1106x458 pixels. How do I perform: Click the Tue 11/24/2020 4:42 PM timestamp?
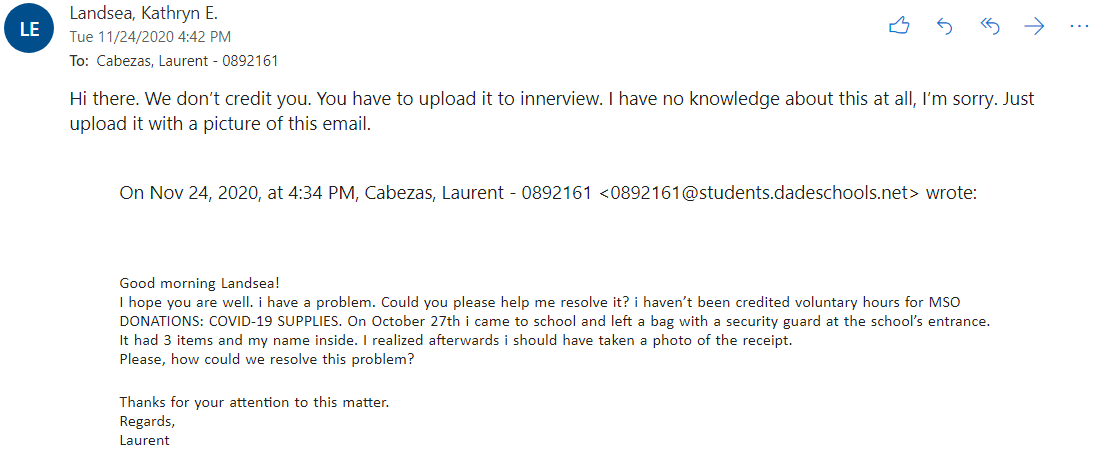pos(150,37)
